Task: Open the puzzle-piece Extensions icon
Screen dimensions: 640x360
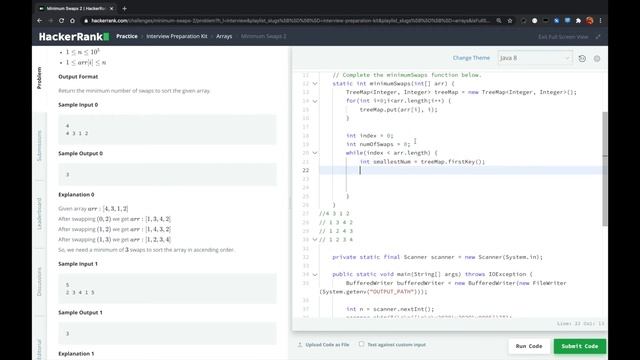Action: pos(578,20)
